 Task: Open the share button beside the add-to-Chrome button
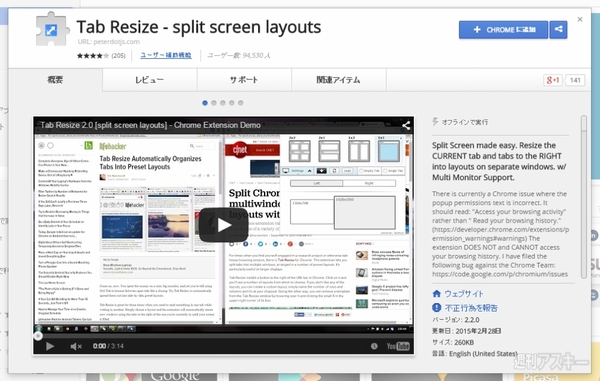click(x=558, y=29)
